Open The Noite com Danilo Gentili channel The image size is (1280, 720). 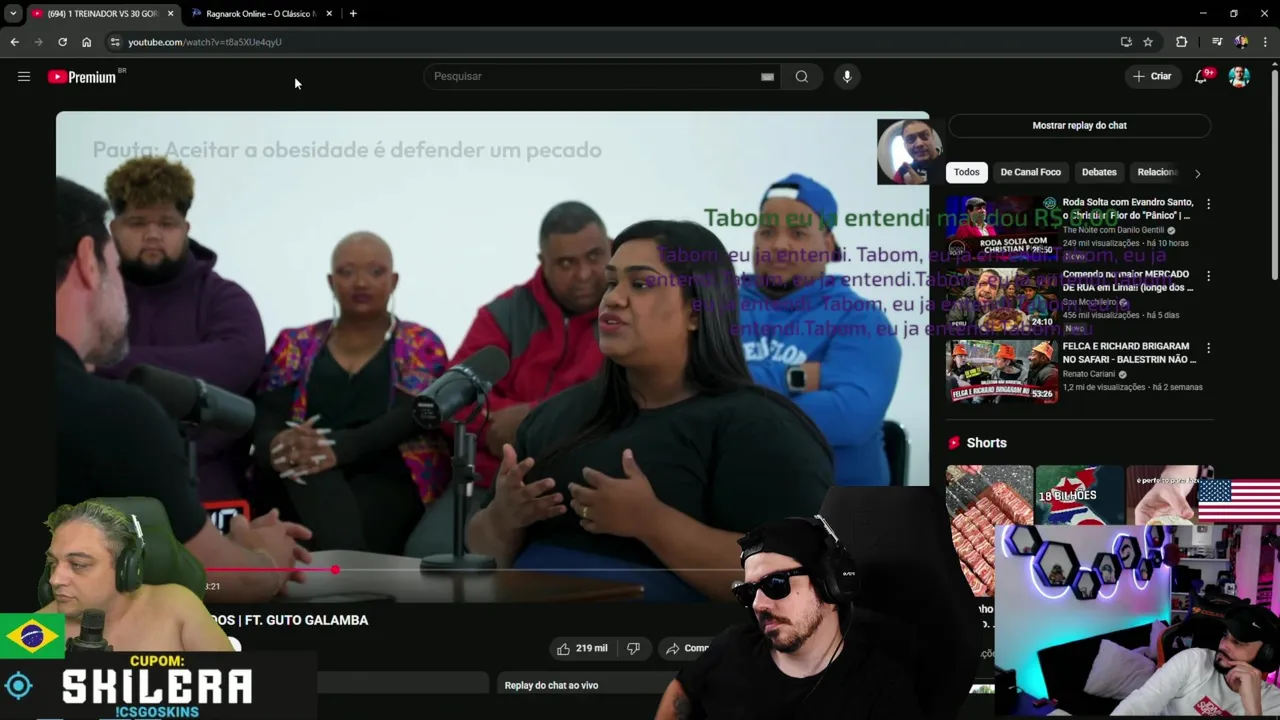pyautogui.click(x=1113, y=230)
